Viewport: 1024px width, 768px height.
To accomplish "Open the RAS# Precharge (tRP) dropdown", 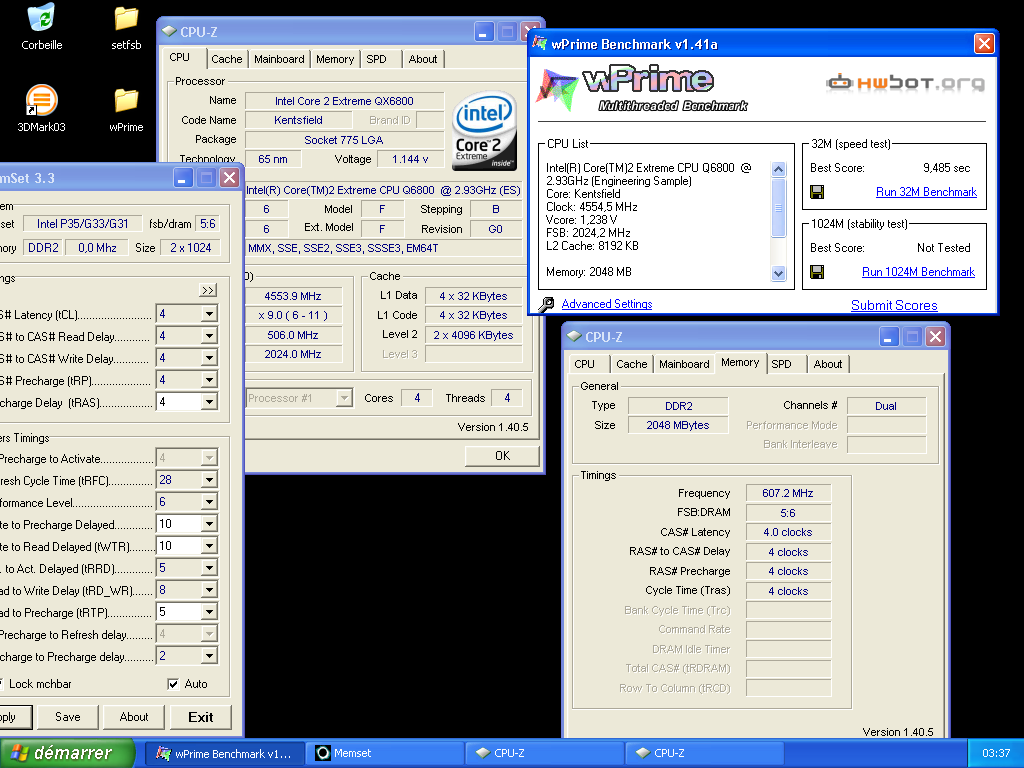I will coord(209,380).
